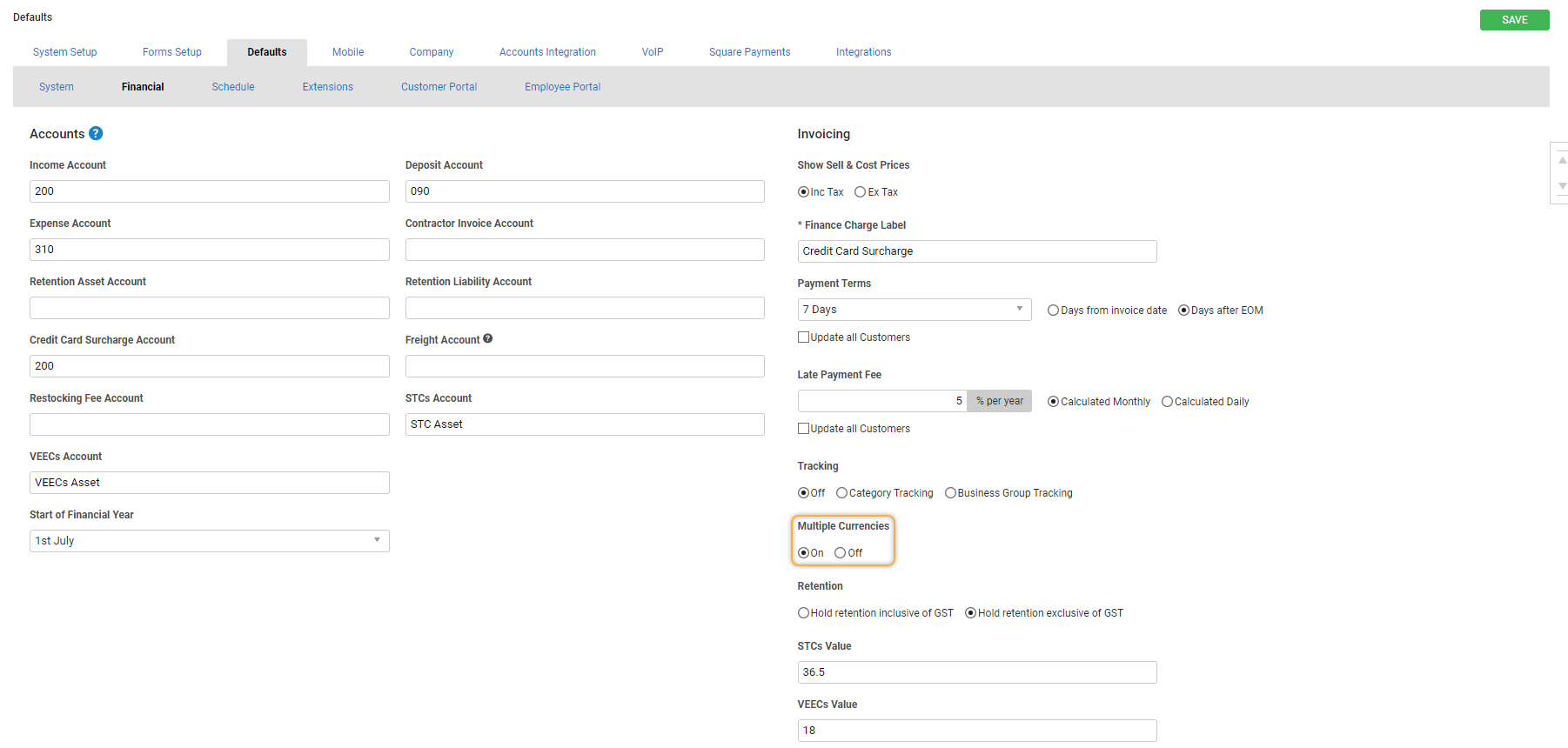Open the VoIP tab
This screenshot has width=1568, height=748.
point(653,52)
